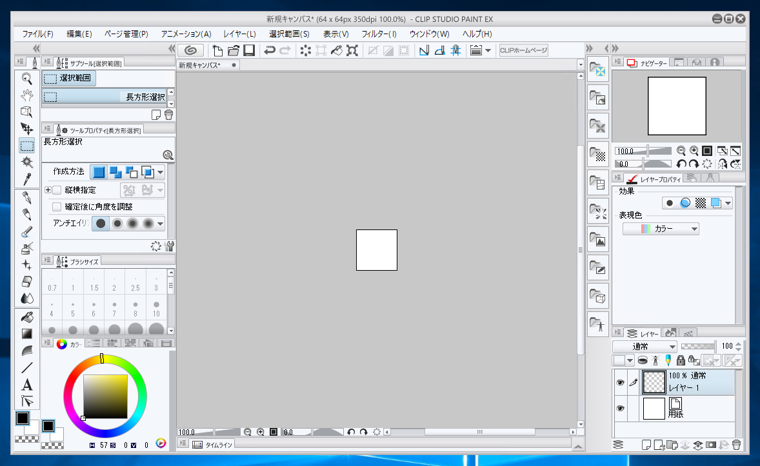
Task: Toggle border effect in layer property
Action: [669, 203]
